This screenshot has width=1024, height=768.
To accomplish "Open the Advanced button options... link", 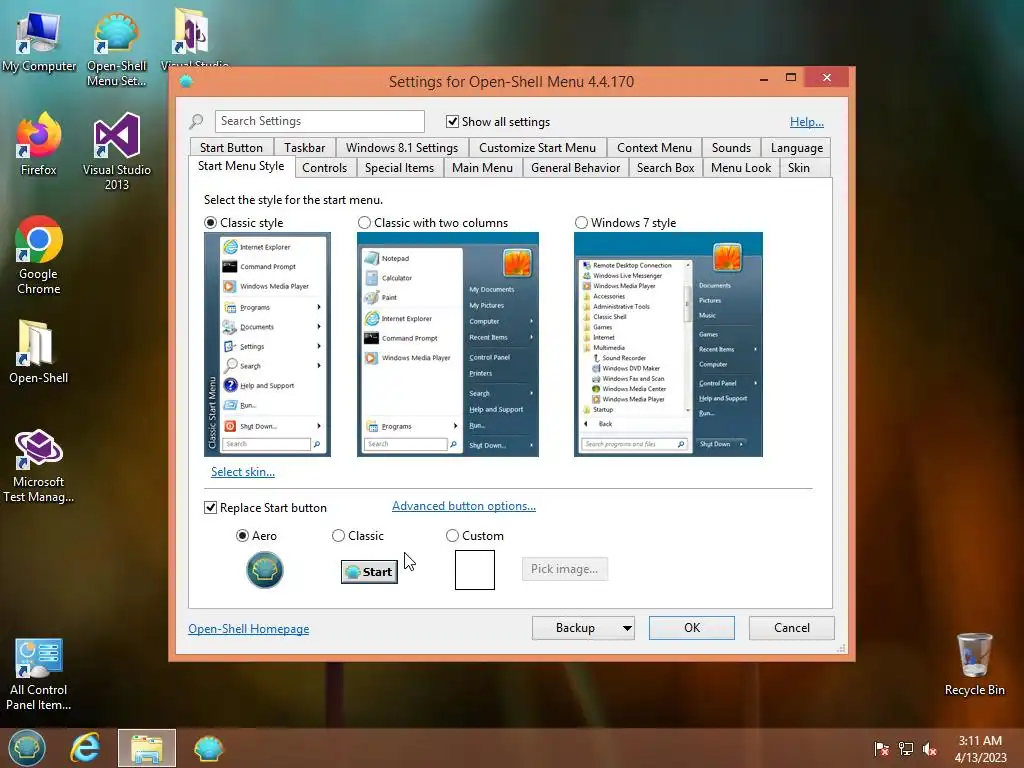I will point(464,506).
